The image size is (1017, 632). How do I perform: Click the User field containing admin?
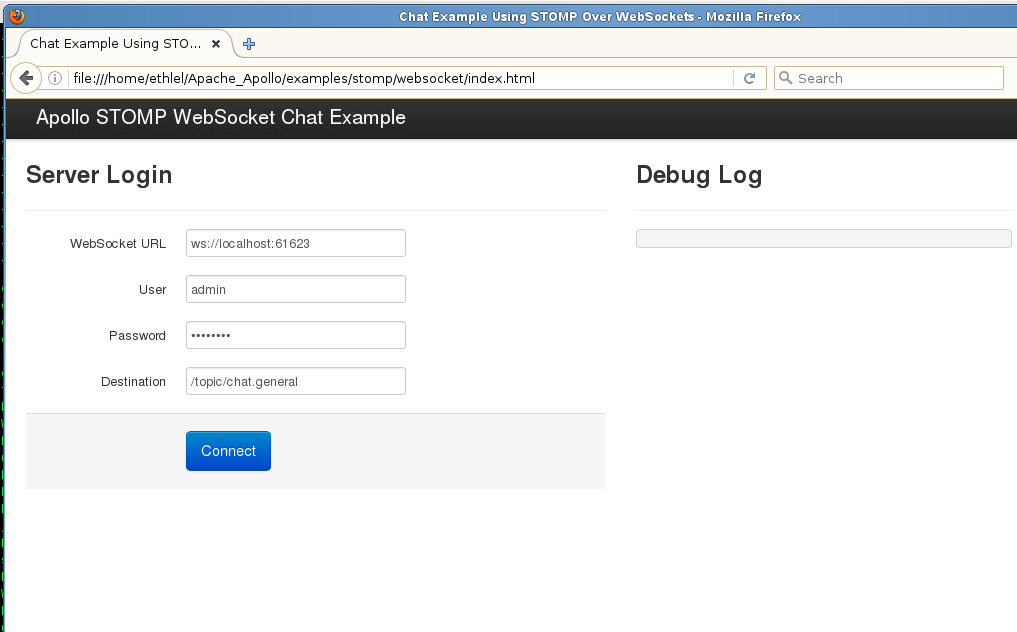click(296, 289)
